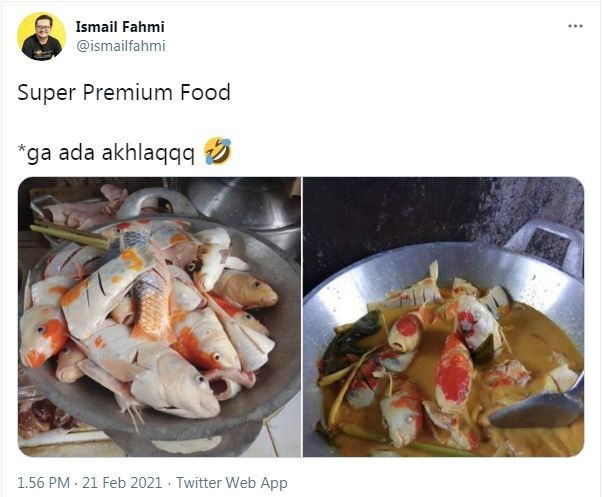Click the dark green leaf in the curry
The height and width of the screenshot is (497, 602).
(x=351, y=340)
